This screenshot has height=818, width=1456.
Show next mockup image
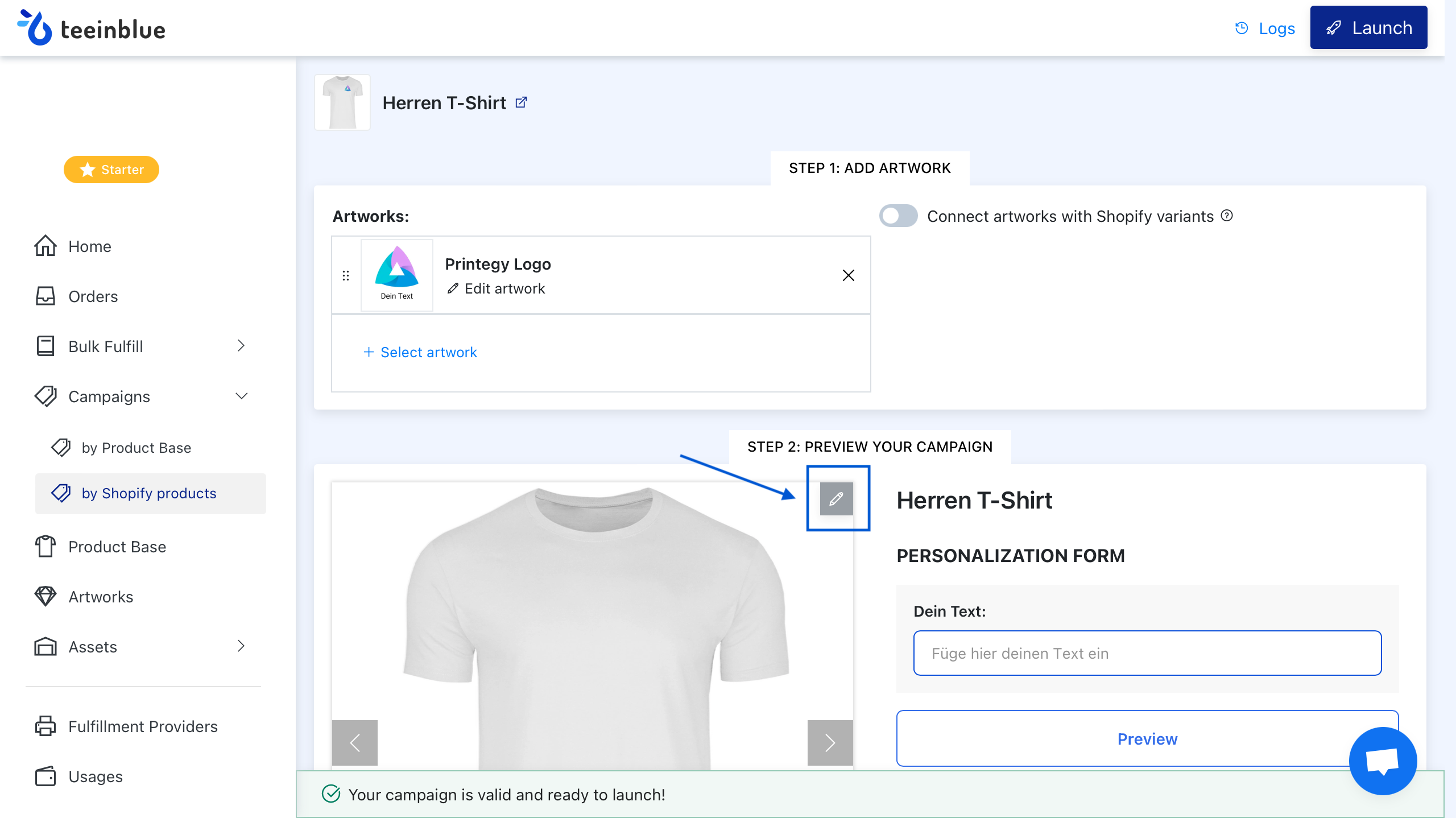[x=830, y=742]
